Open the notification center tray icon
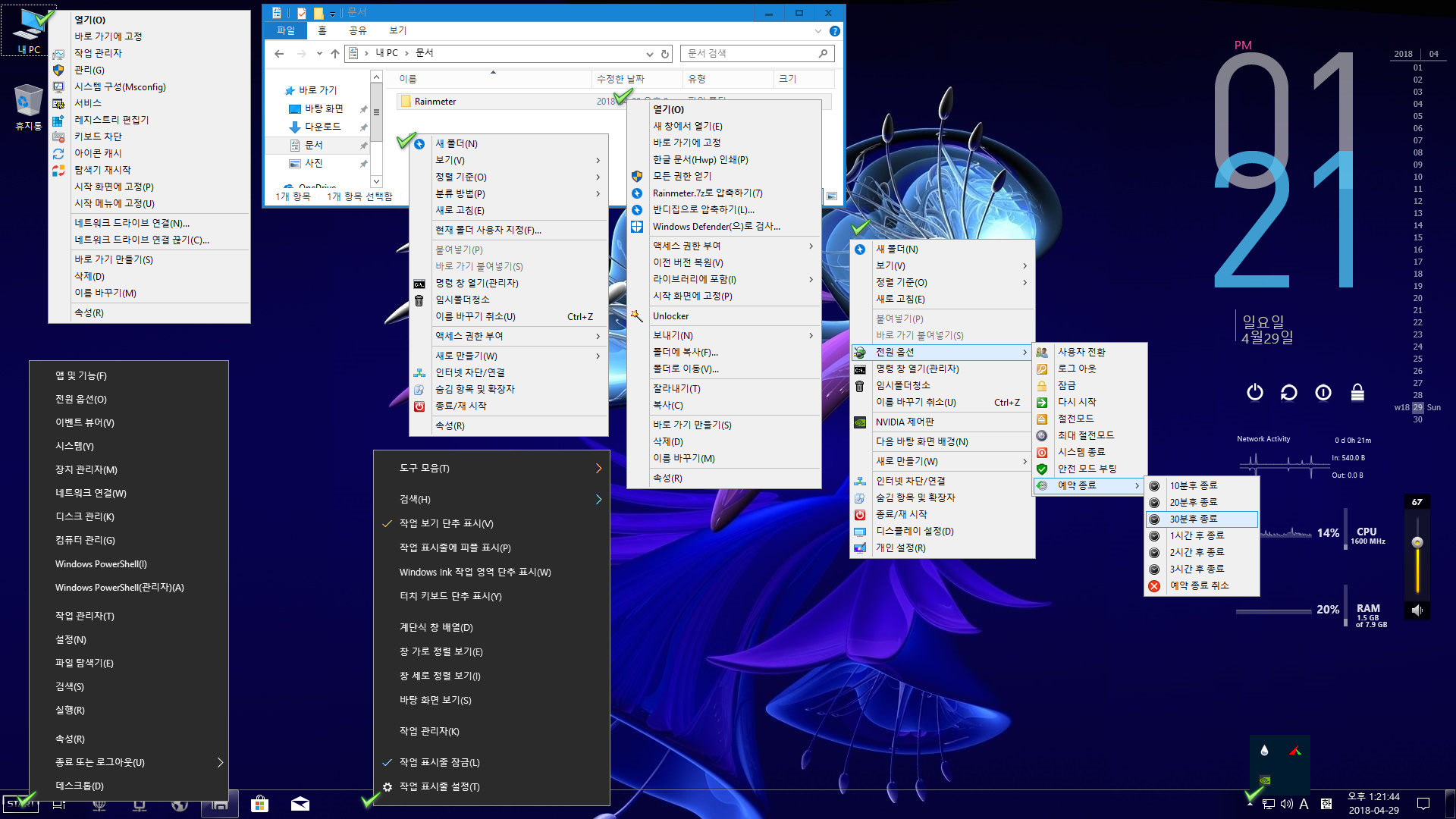Image resolution: width=1456 pixels, height=819 pixels. point(1423,804)
